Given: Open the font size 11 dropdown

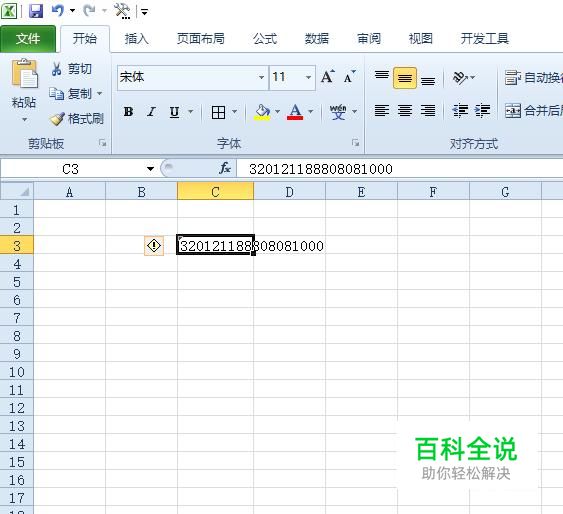Looking at the screenshot, I should click(308, 77).
